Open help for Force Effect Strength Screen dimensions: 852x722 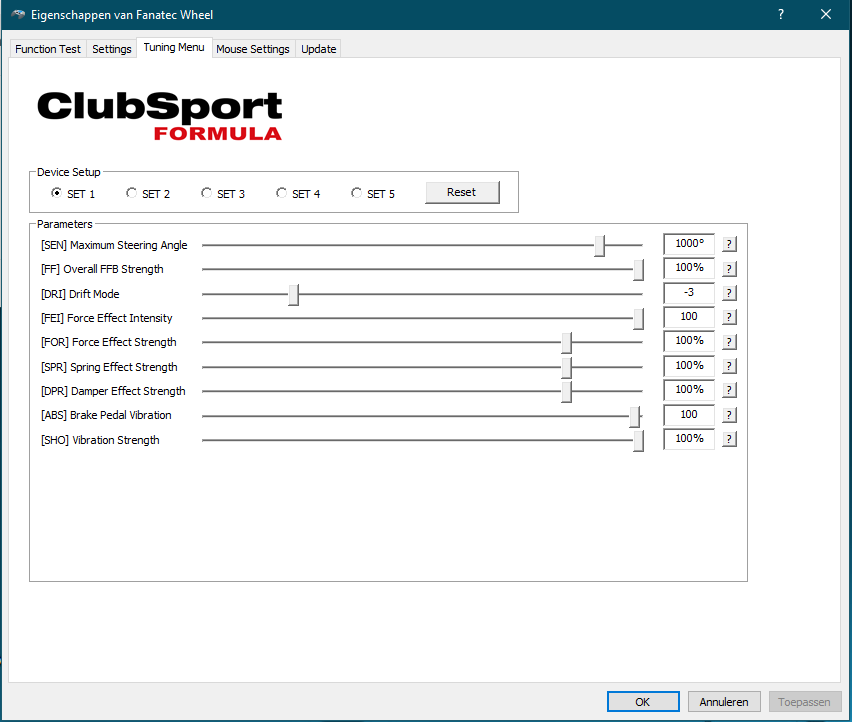[729, 342]
